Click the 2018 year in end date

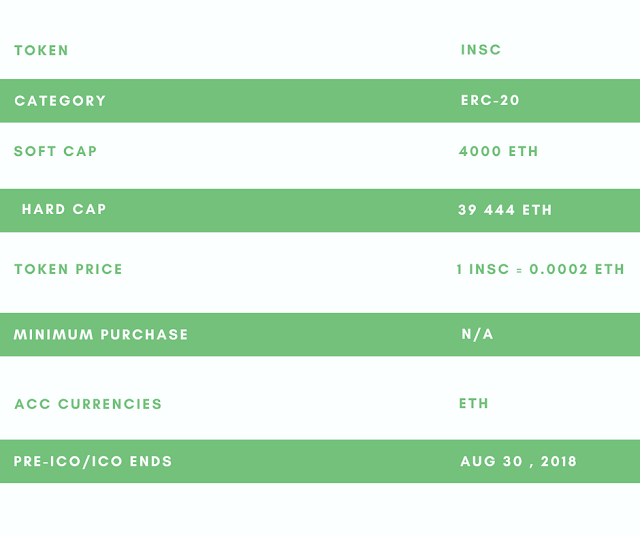559,462
